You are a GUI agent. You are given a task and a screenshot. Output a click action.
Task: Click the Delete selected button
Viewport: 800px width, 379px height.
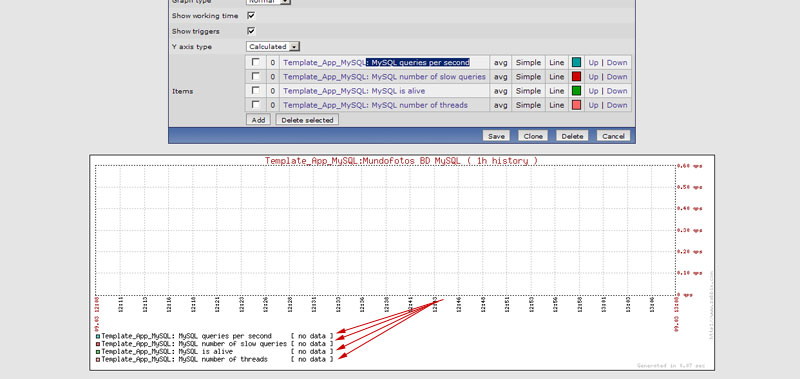[307, 120]
